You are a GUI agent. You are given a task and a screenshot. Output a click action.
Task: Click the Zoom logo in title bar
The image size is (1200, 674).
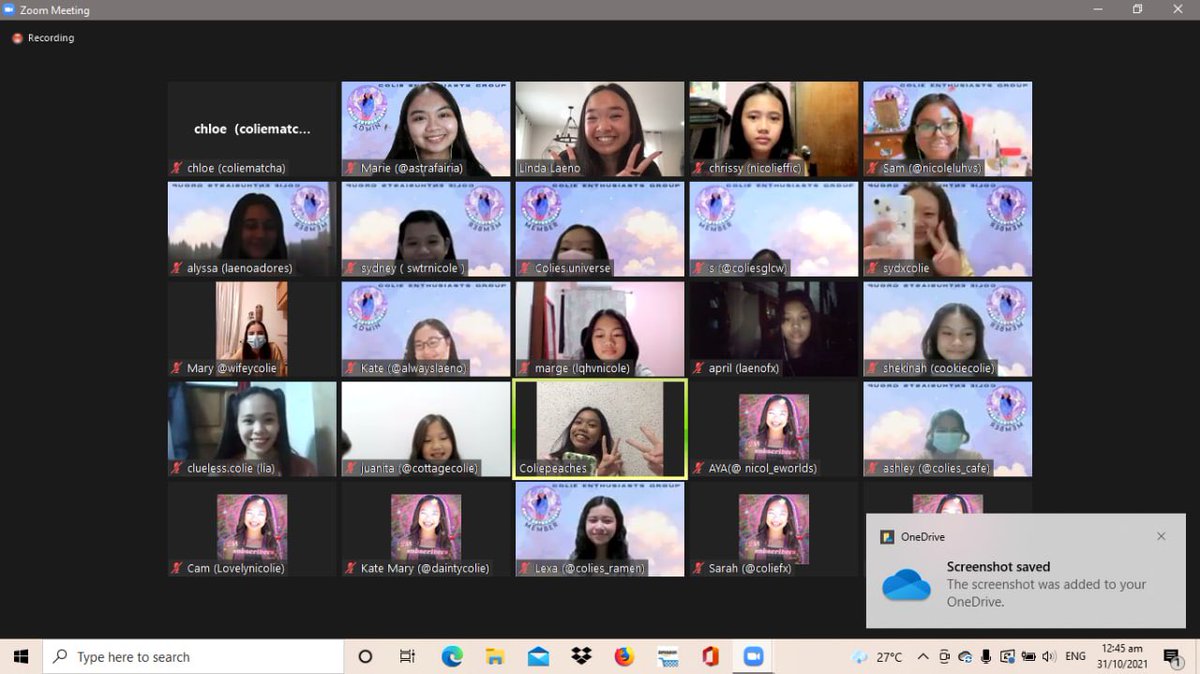pos(9,10)
